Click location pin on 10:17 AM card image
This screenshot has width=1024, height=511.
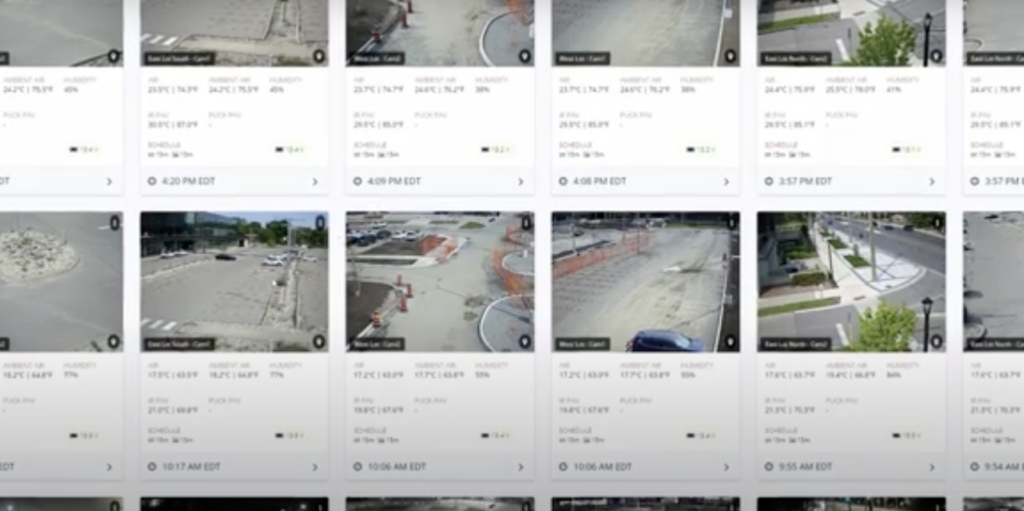click(319, 342)
